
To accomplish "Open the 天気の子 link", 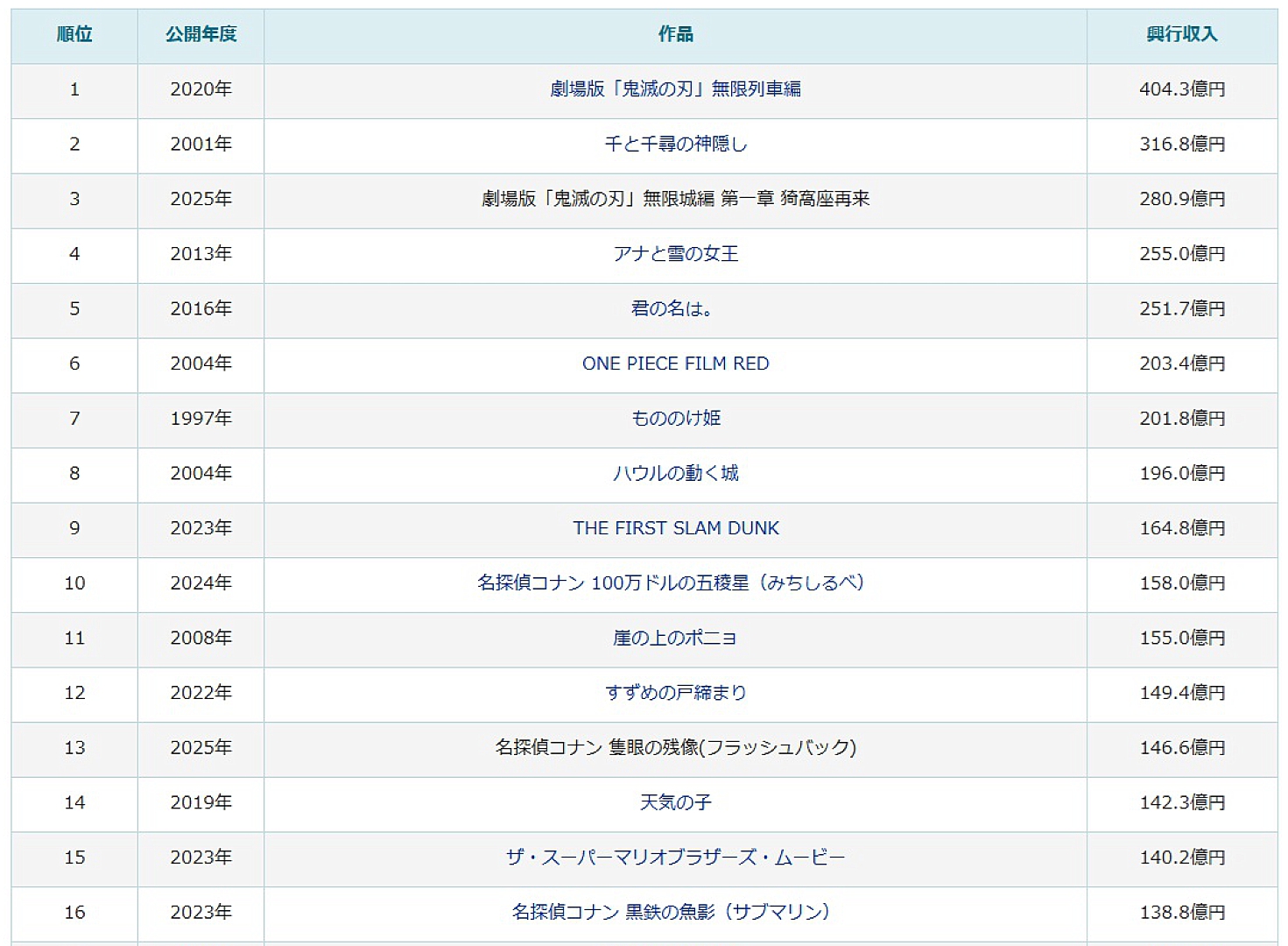I will click(675, 802).
